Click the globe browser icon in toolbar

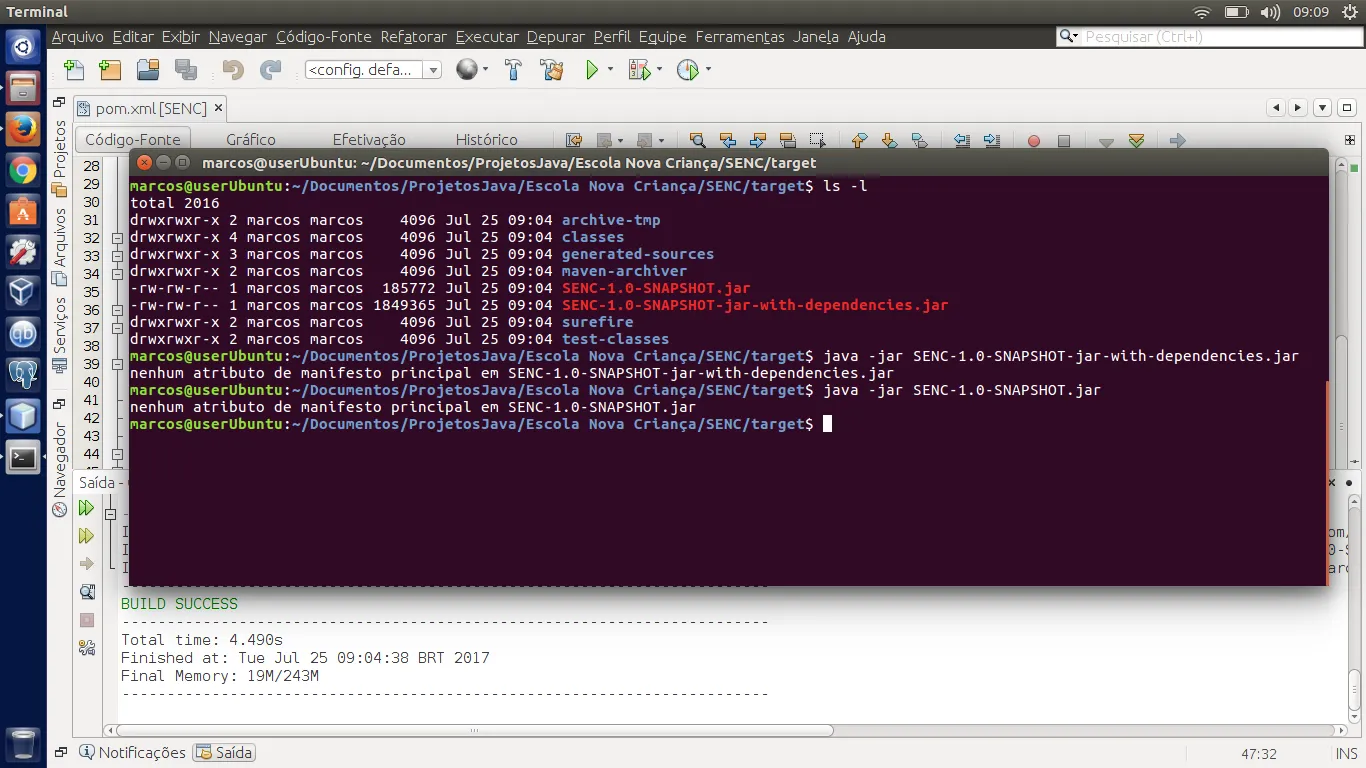[466, 70]
